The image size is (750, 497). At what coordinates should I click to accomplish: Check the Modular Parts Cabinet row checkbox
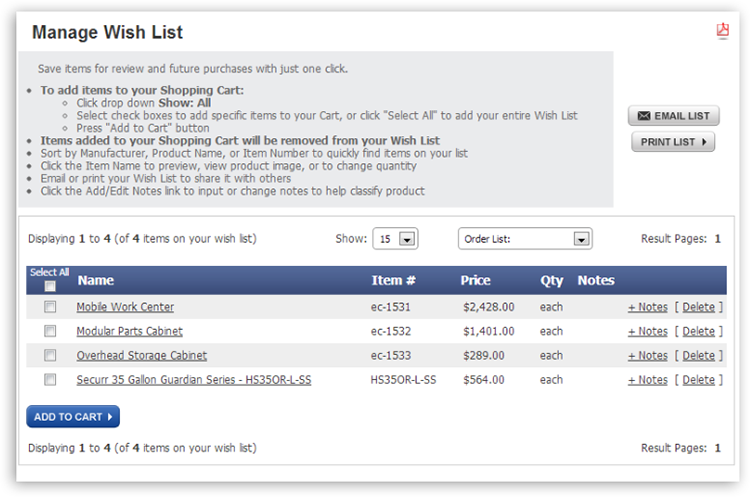point(50,331)
